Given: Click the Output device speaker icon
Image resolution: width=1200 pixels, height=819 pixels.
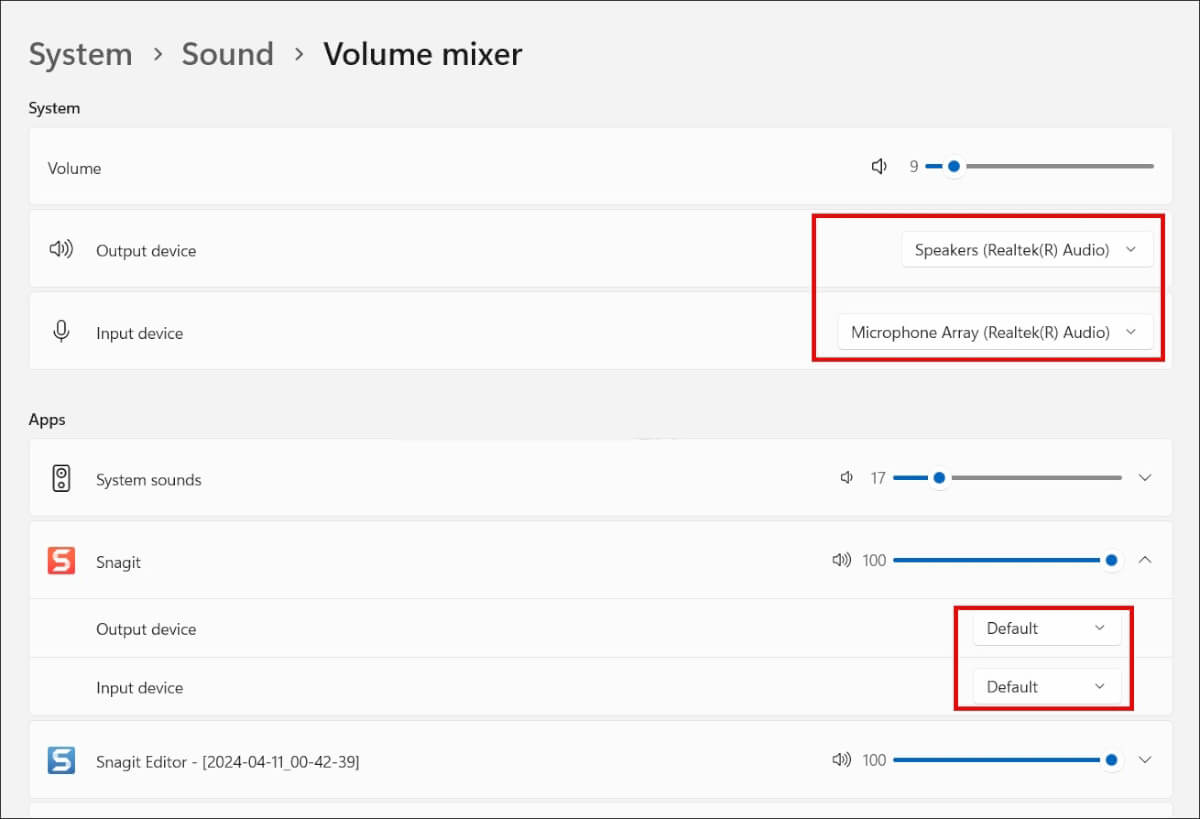Looking at the screenshot, I should coord(61,250).
